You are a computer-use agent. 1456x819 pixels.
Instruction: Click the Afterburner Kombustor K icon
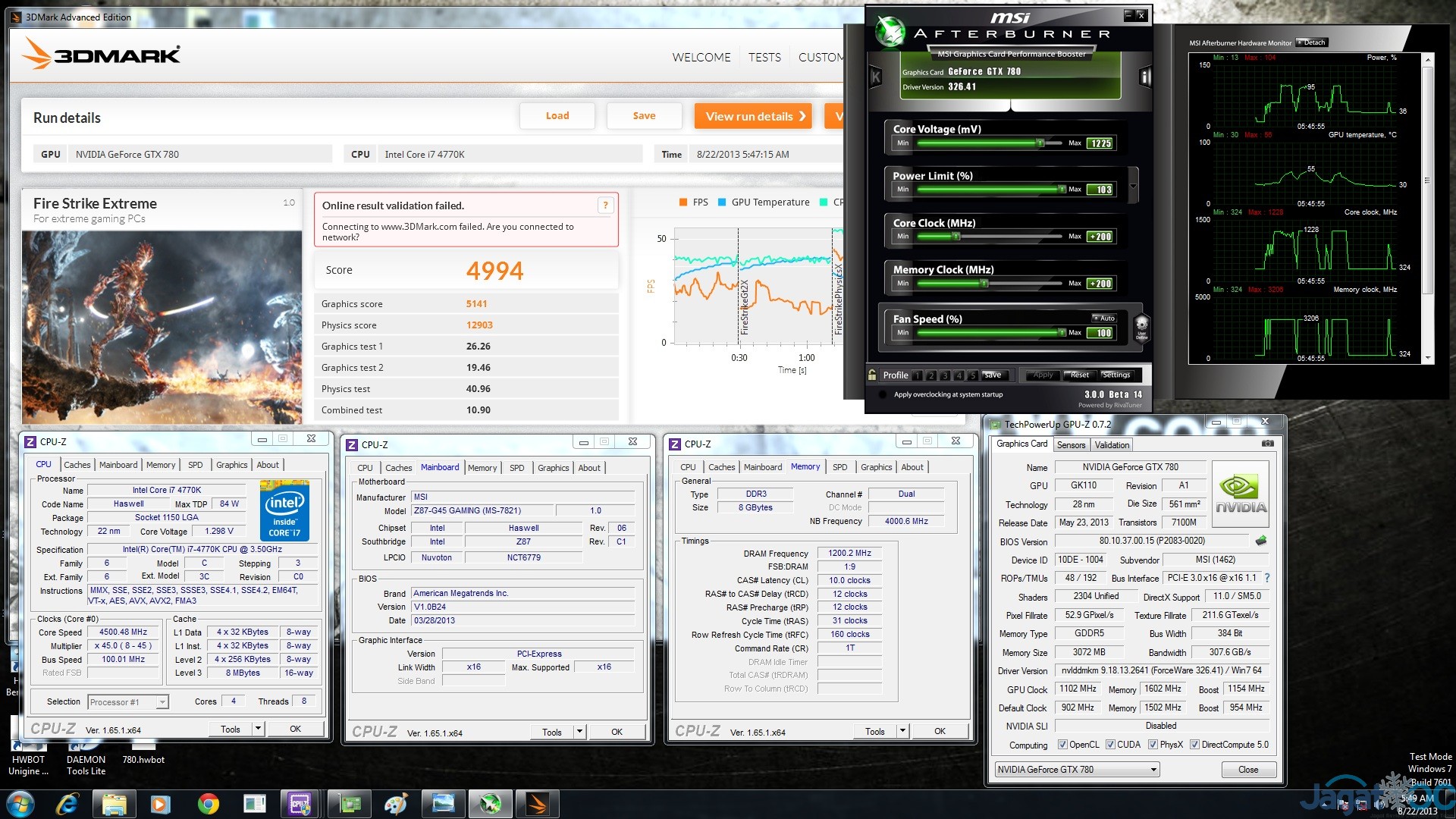pos(876,77)
